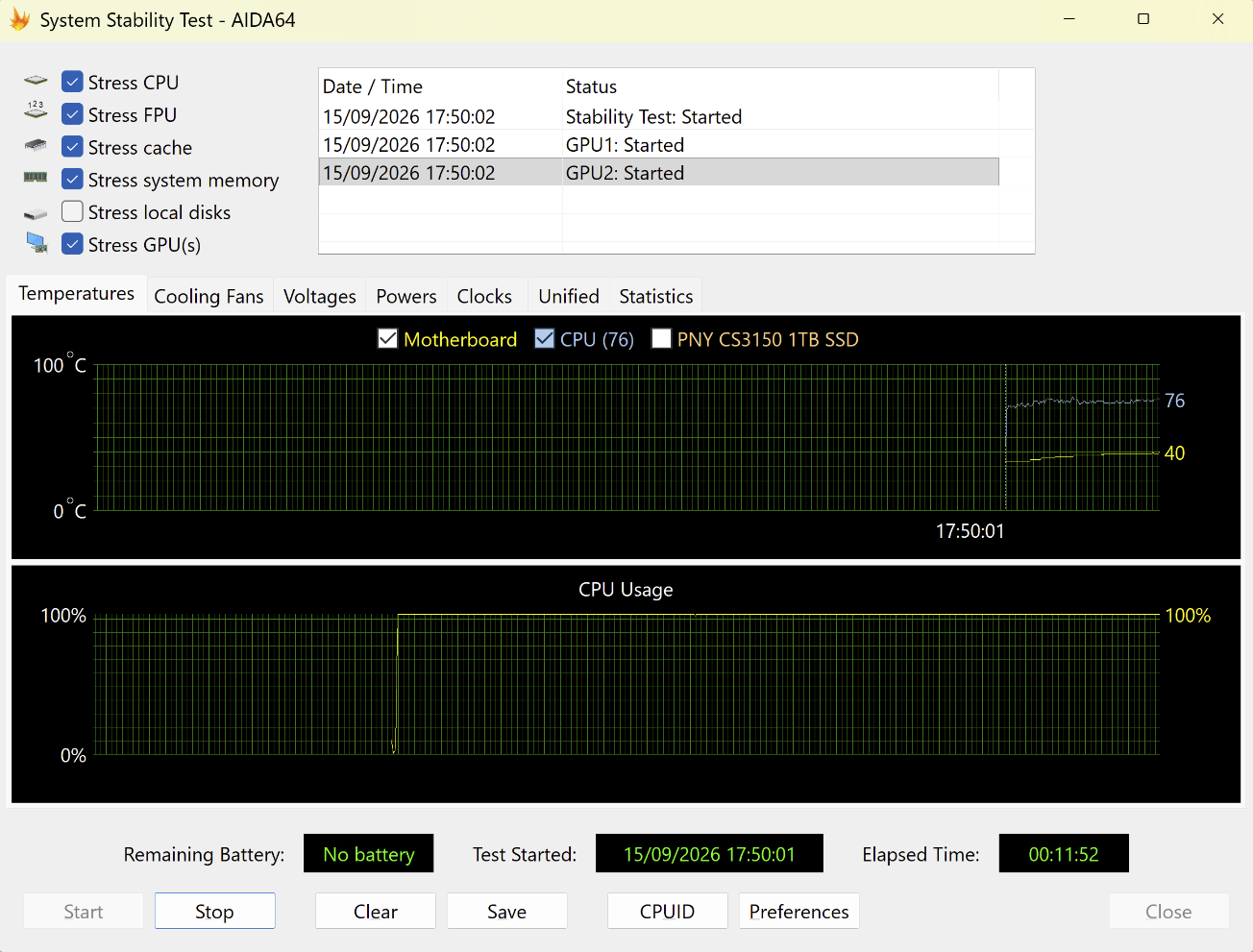The width and height of the screenshot is (1253, 952).
Task: Click the 40 motherboard temperature reading on graph
Action: click(1175, 453)
